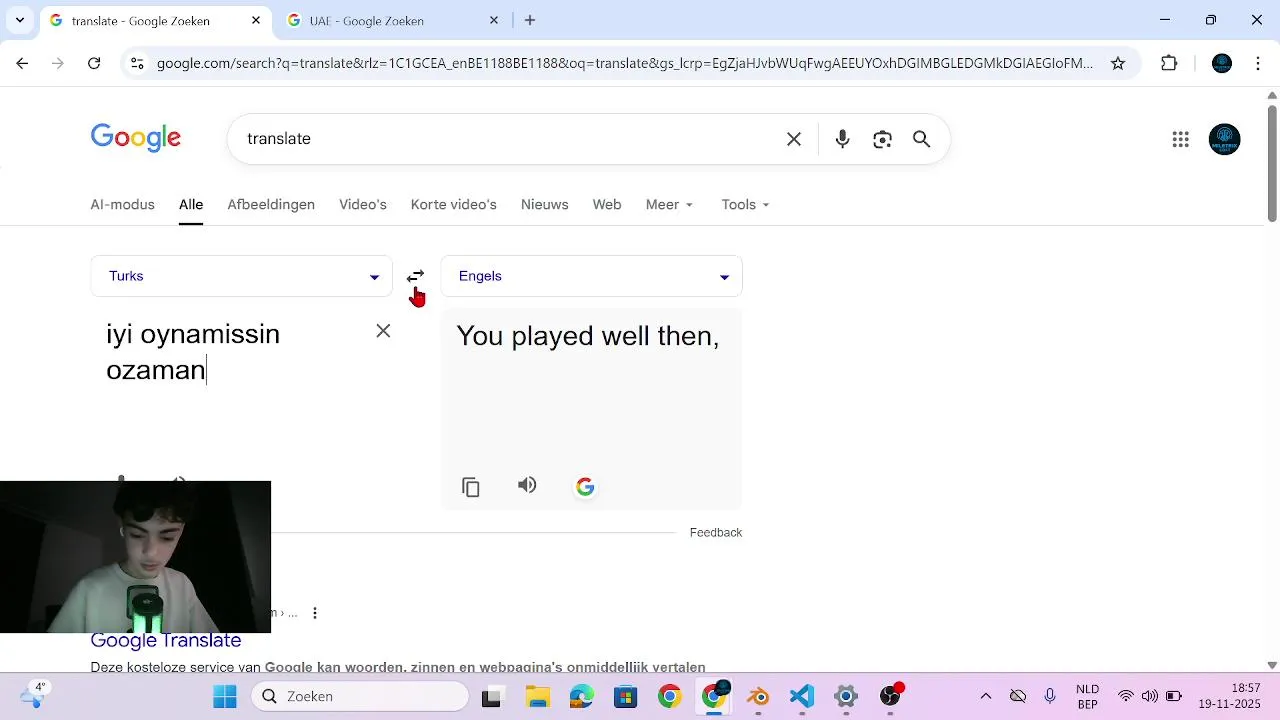This screenshot has width=1280, height=720.
Task: Open Nieuws results
Action: 544,204
